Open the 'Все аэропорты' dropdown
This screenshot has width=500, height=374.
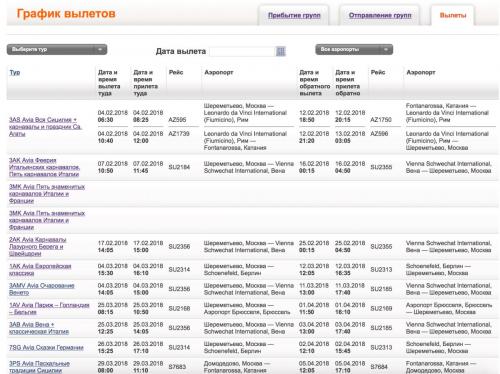354,49
